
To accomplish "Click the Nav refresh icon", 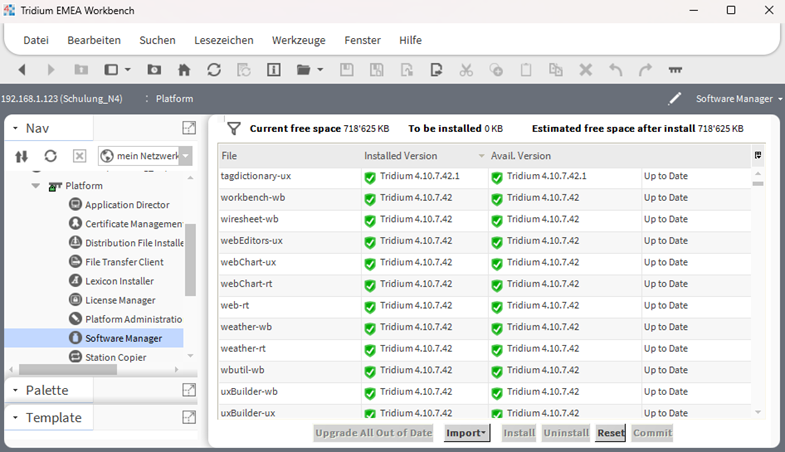I will [x=51, y=156].
